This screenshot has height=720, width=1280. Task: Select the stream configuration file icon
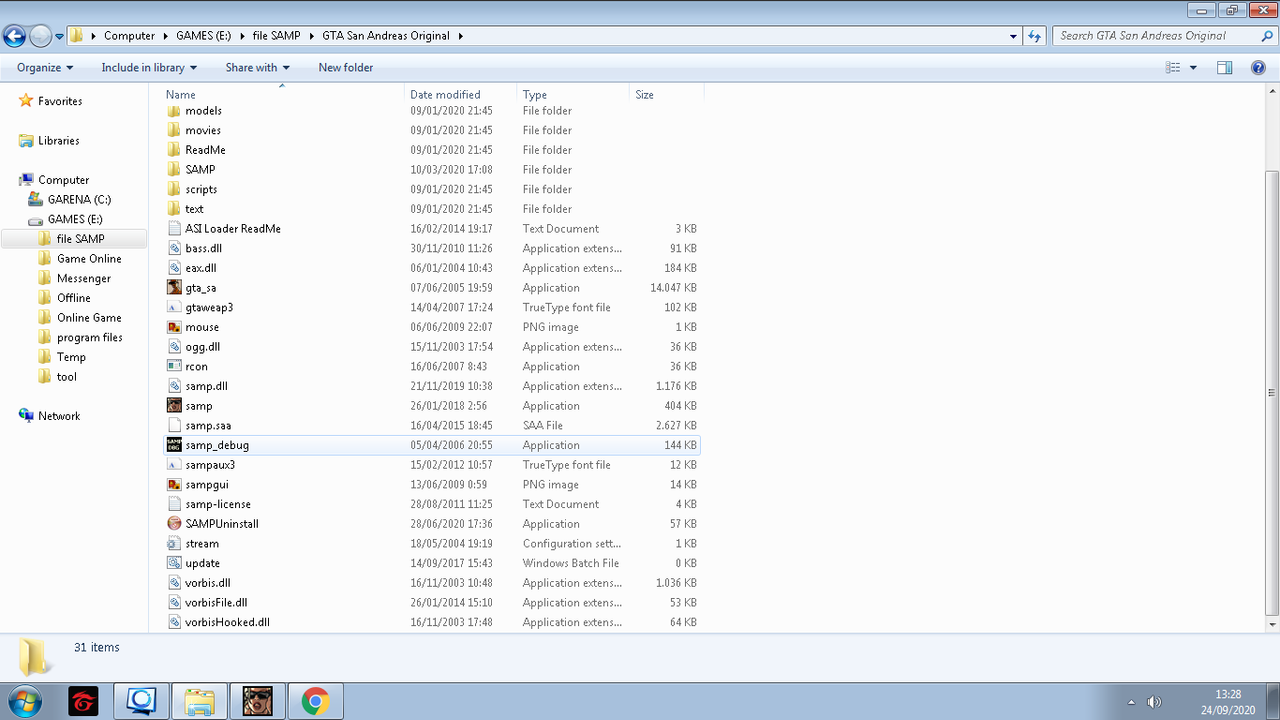click(x=174, y=544)
